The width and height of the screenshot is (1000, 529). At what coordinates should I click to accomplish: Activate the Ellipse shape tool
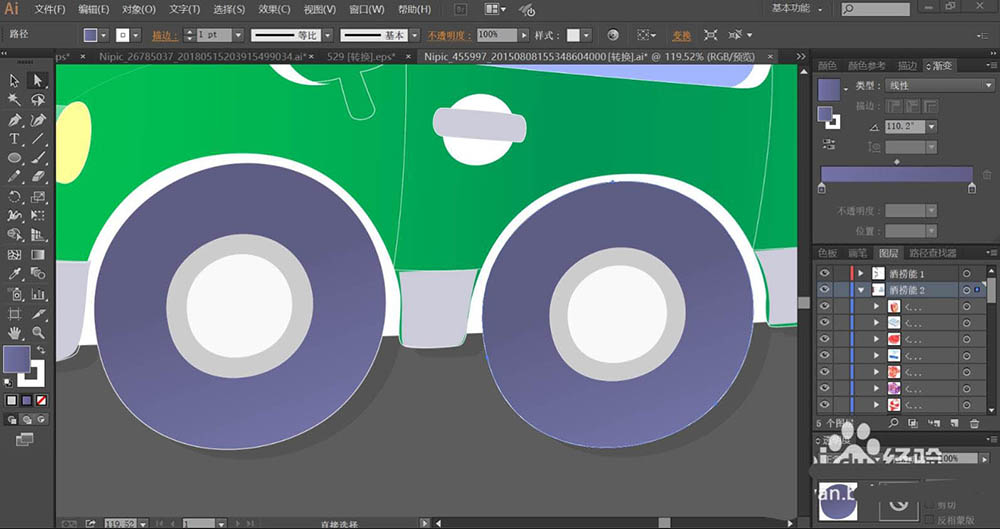click(15, 158)
